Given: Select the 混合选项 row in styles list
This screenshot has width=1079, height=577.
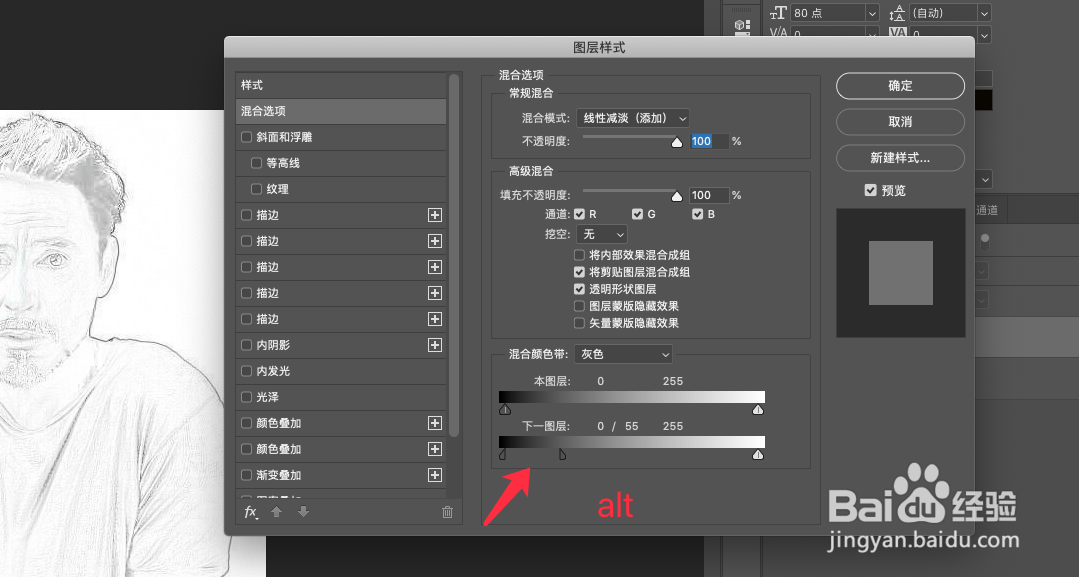Looking at the screenshot, I should (x=341, y=111).
